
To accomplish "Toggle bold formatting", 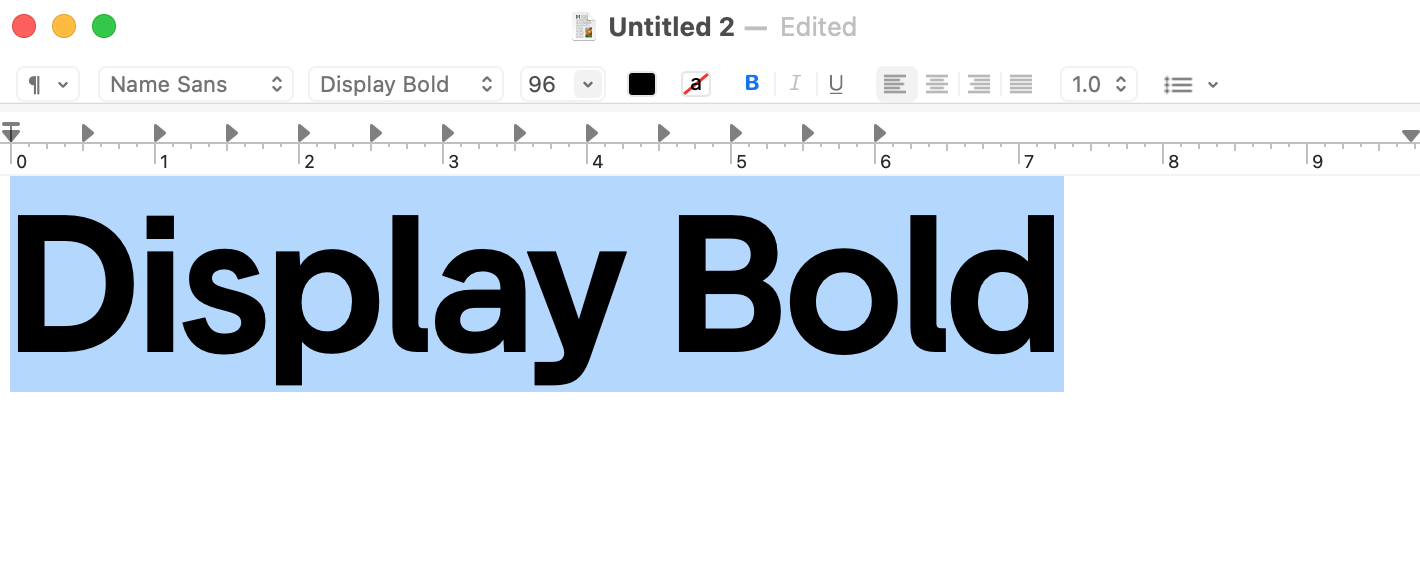I will click(752, 84).
